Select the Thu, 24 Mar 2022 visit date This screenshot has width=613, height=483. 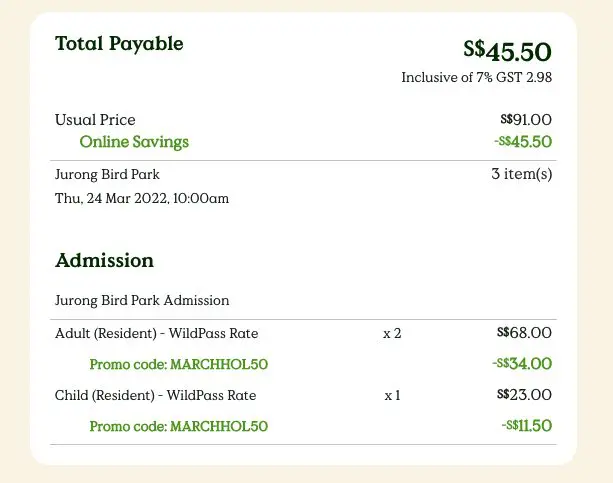(142, 199)
